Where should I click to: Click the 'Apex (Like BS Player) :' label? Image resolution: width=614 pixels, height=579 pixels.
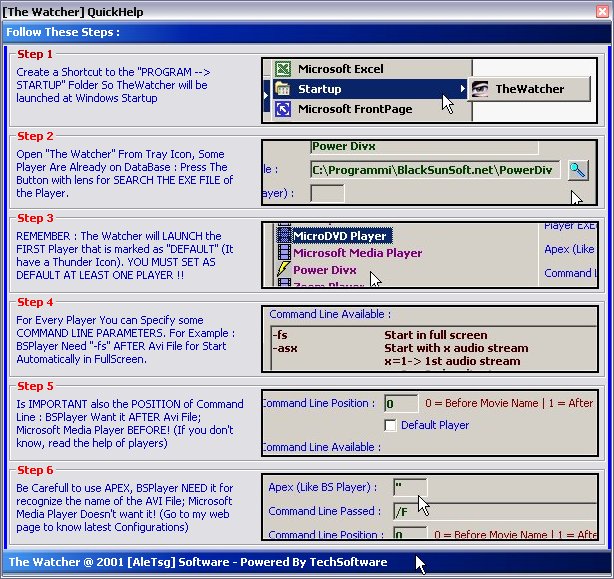323,487
